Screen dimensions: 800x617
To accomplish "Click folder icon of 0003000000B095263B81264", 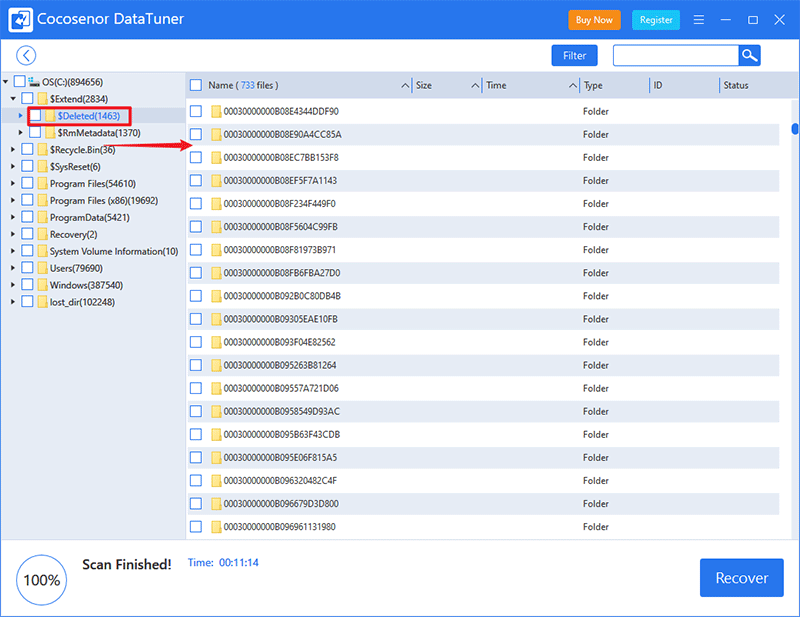I will pos(216,365).
